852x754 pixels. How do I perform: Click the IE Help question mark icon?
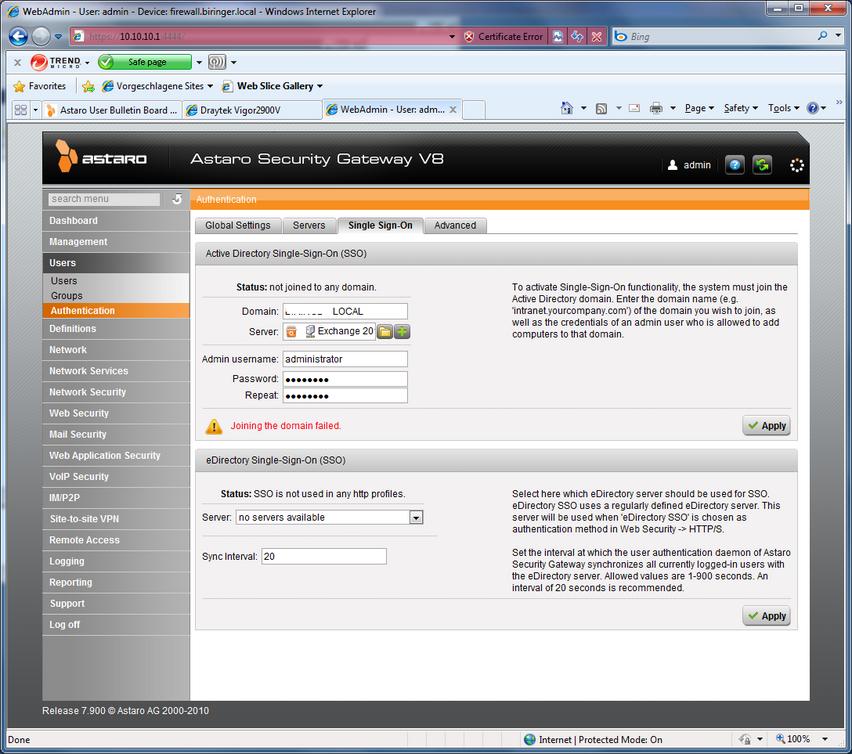[813, 108]
